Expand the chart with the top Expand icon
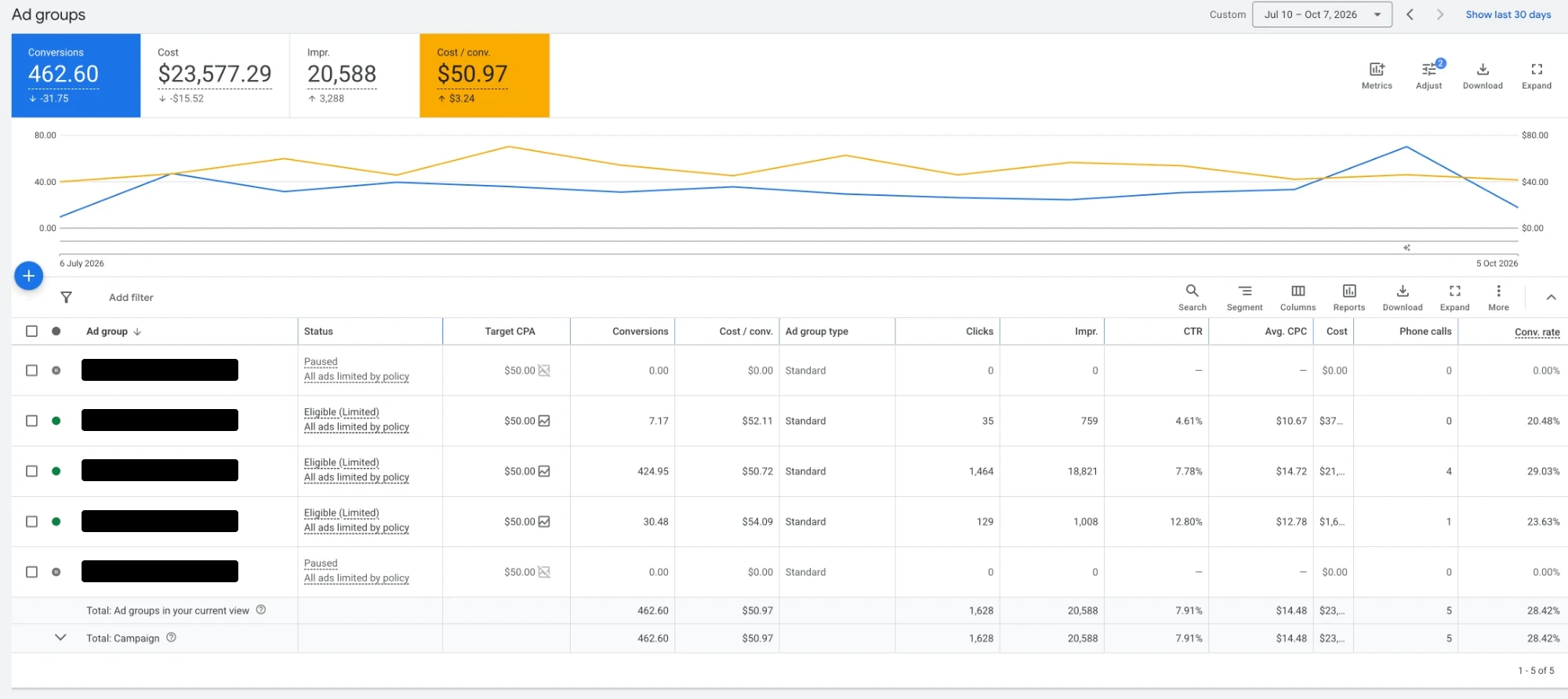The width and height of the screenshot is (1568, 699). [x=1537, y=70]
